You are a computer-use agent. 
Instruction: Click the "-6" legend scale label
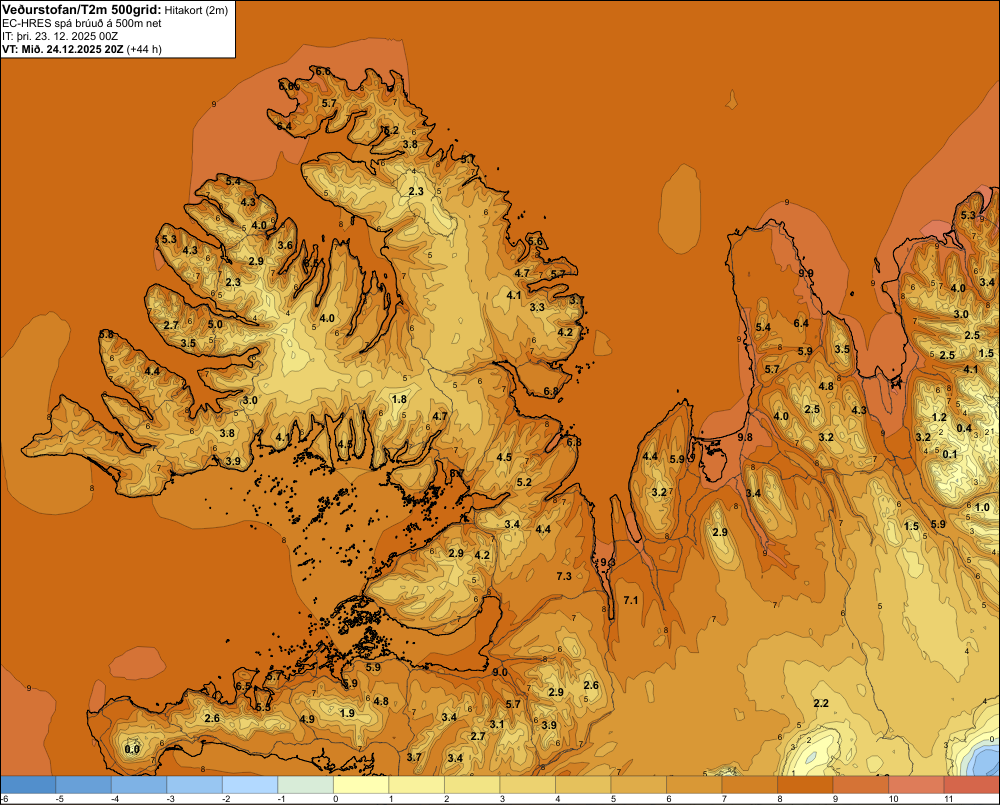pyautogui.click(x=4, y=799)
